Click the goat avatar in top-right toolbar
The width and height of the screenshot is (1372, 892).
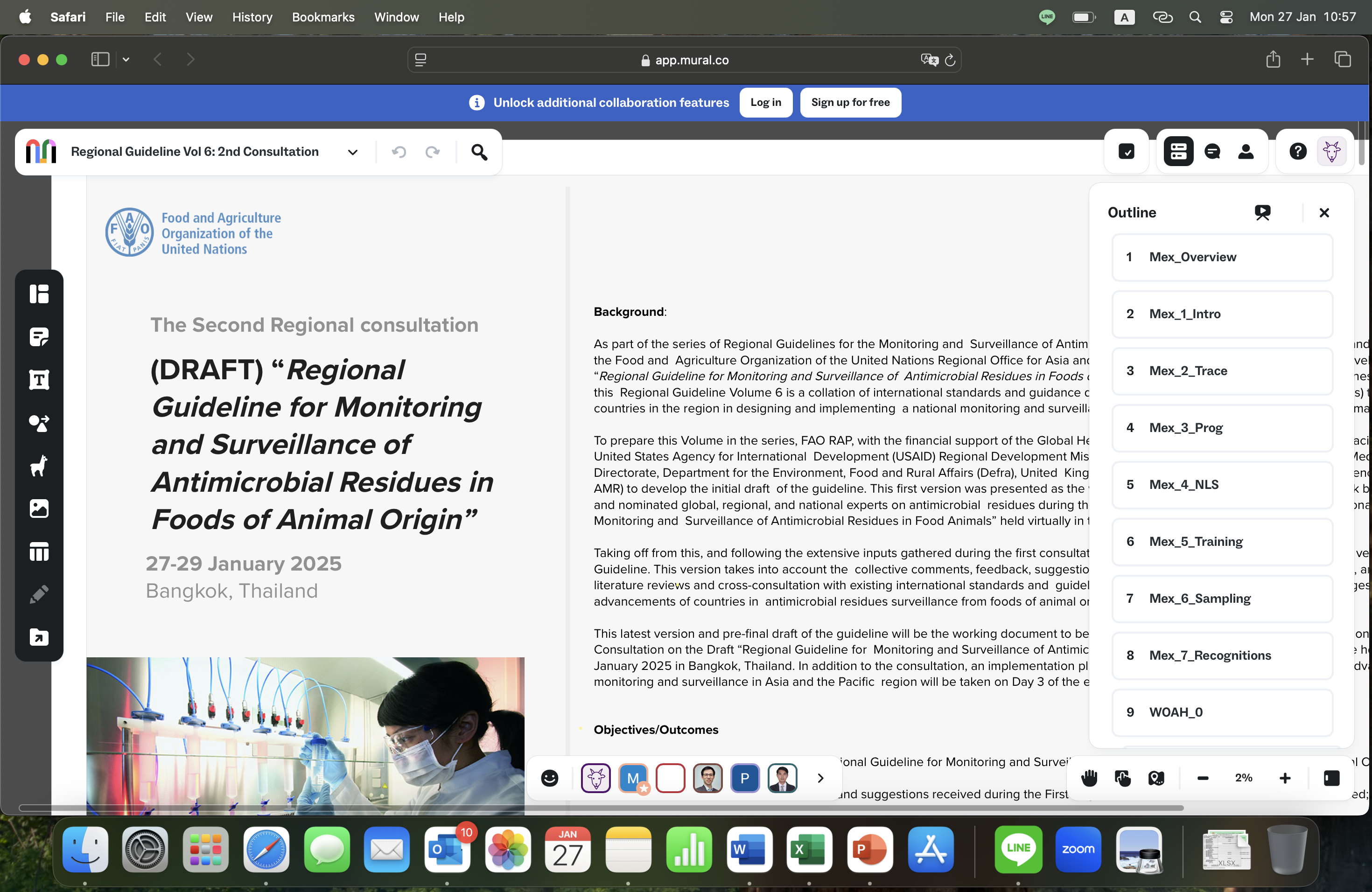(x=1331, y=152)
